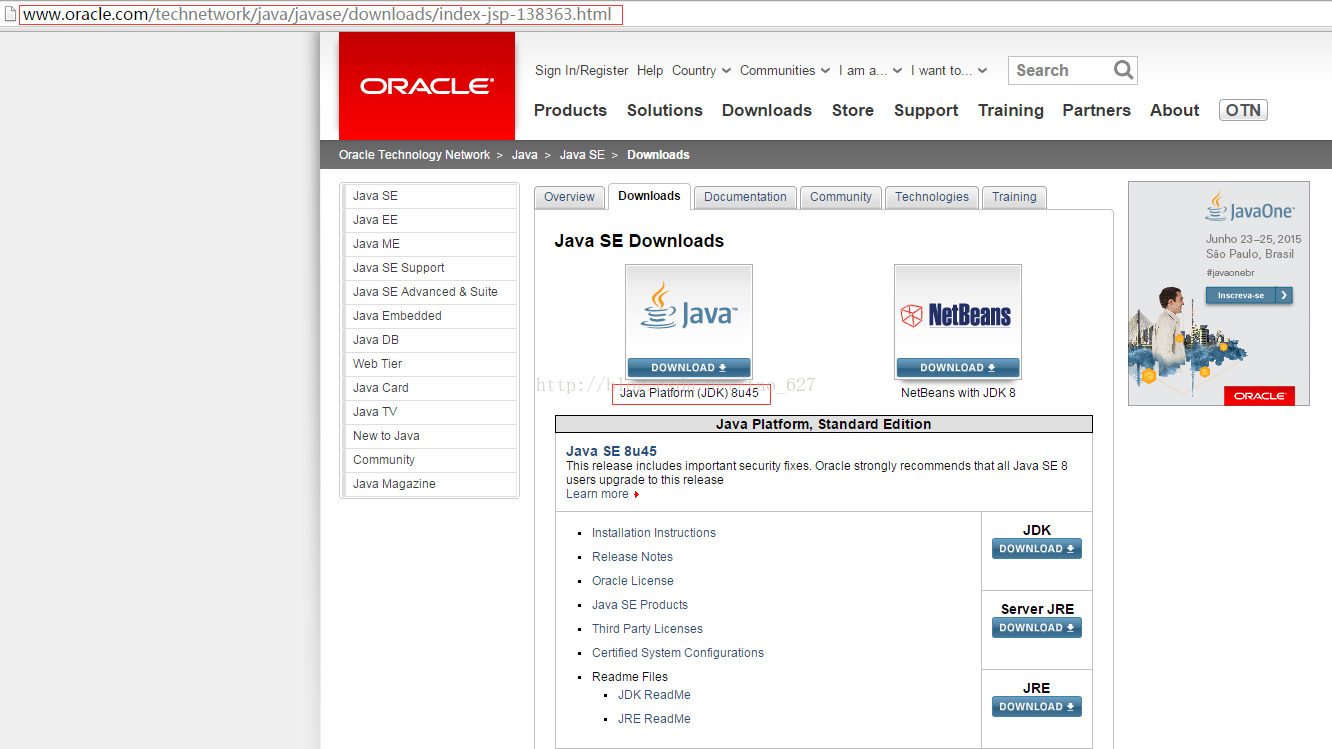This screenshot has width=1332, height=749.
Task: Click the Server JRE Download button
Action: [x=1037, y=628]
